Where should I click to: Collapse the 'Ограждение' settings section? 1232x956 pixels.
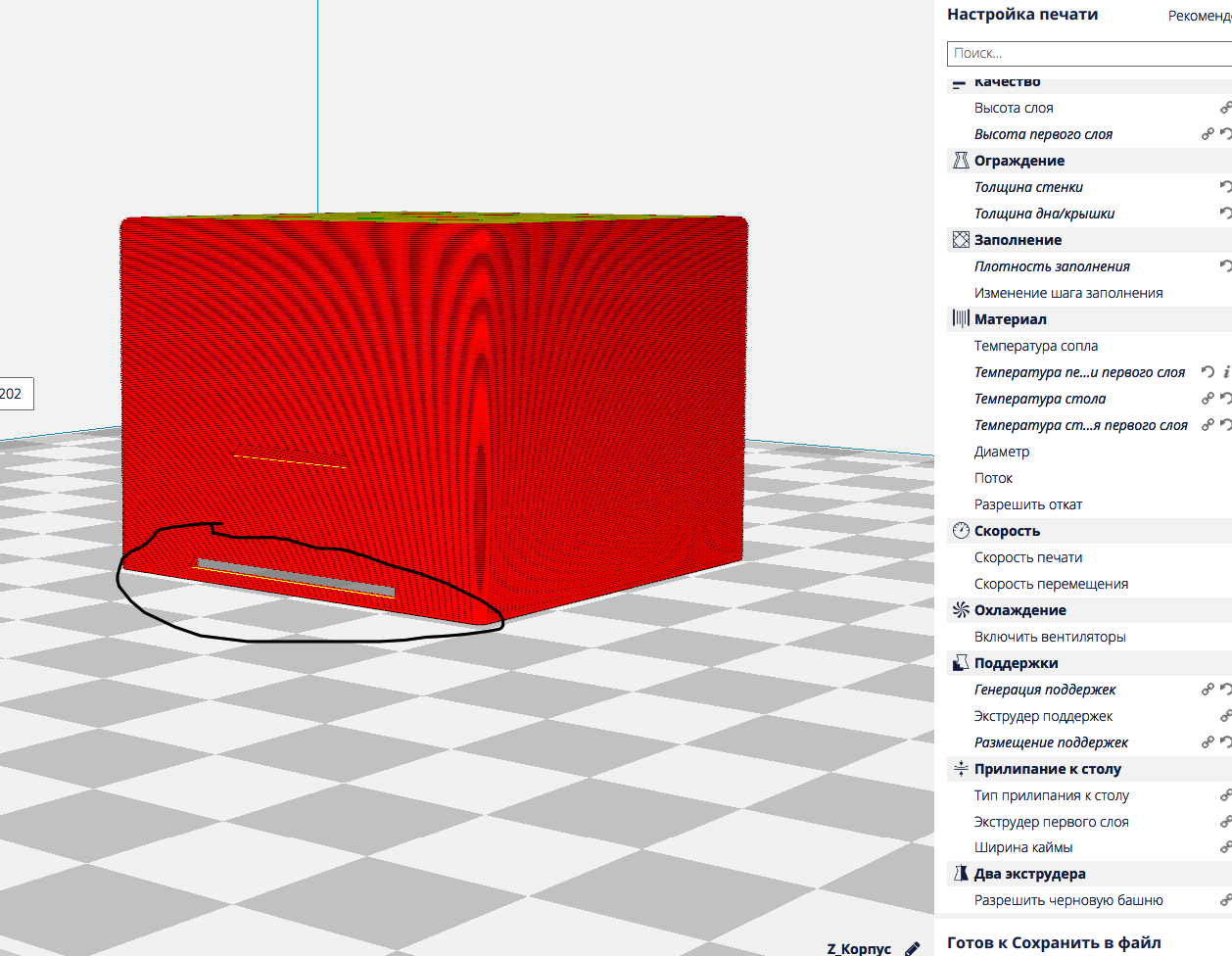pos(1019,161)
